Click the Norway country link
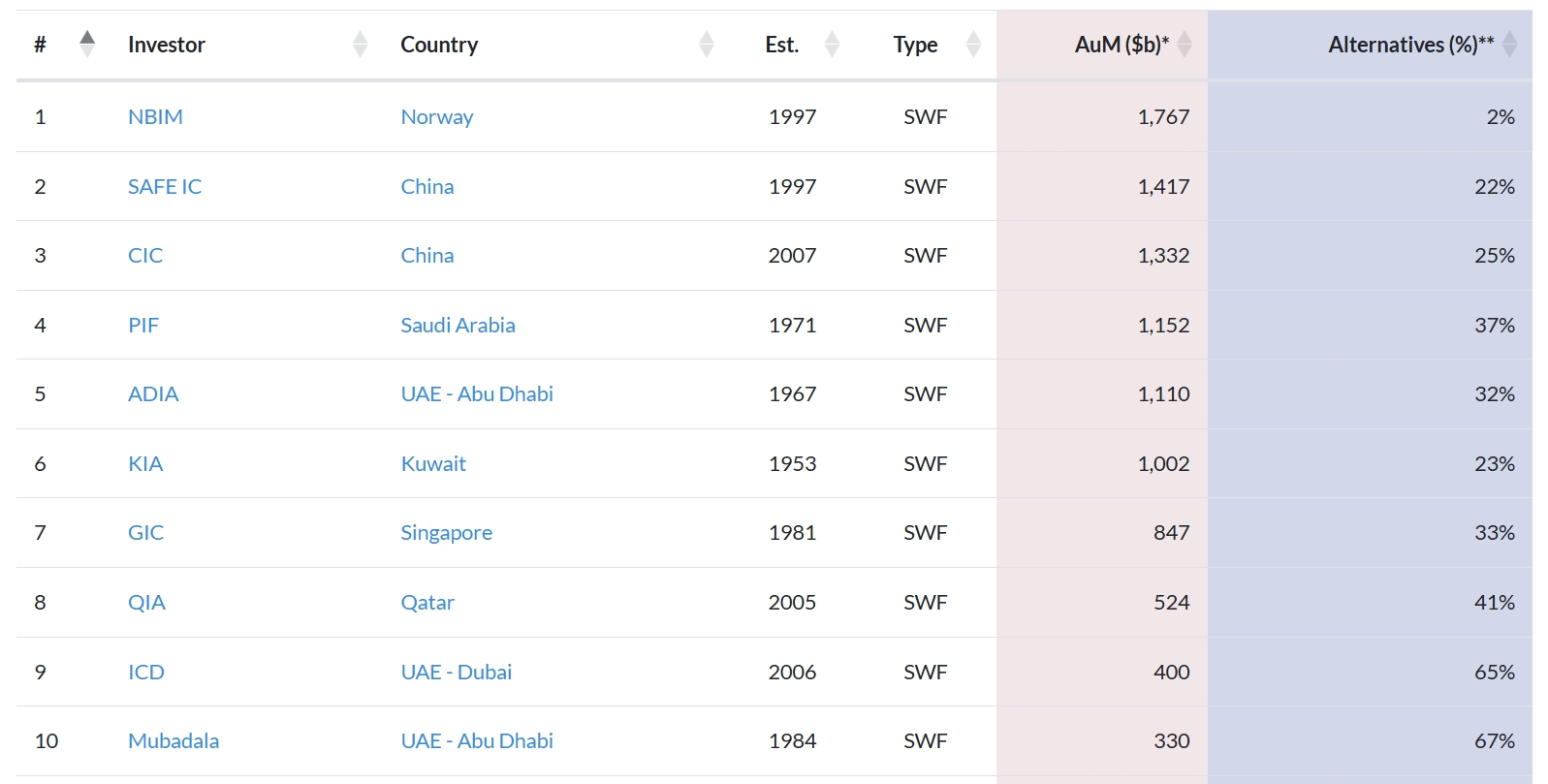 (436, 117)
